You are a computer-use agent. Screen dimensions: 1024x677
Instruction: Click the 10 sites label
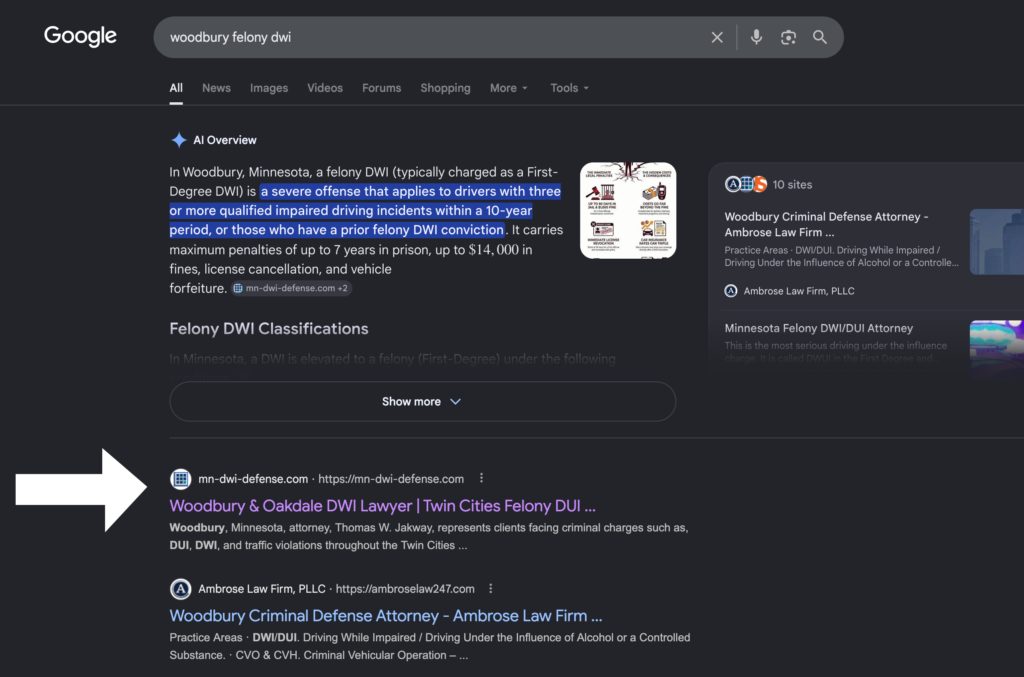tap(792, 185)
